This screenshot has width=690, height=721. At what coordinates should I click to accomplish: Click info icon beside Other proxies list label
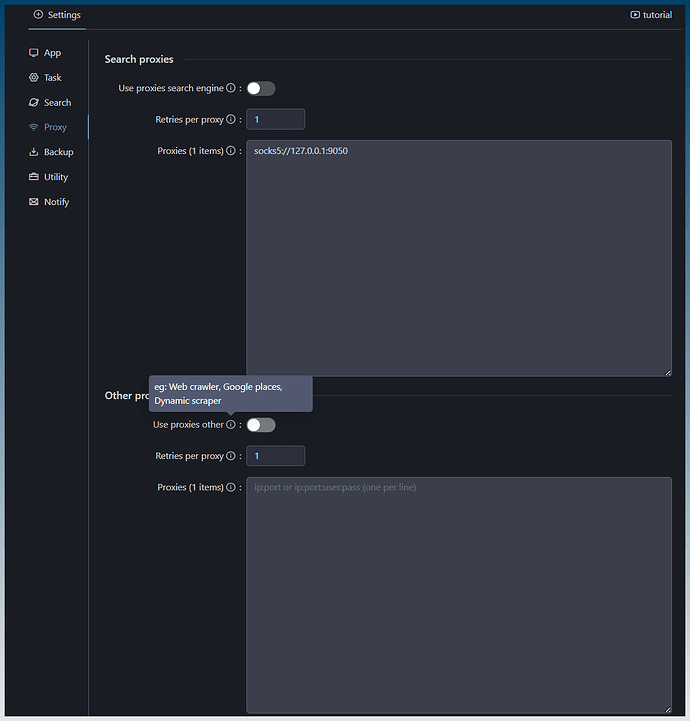[231, 487]
